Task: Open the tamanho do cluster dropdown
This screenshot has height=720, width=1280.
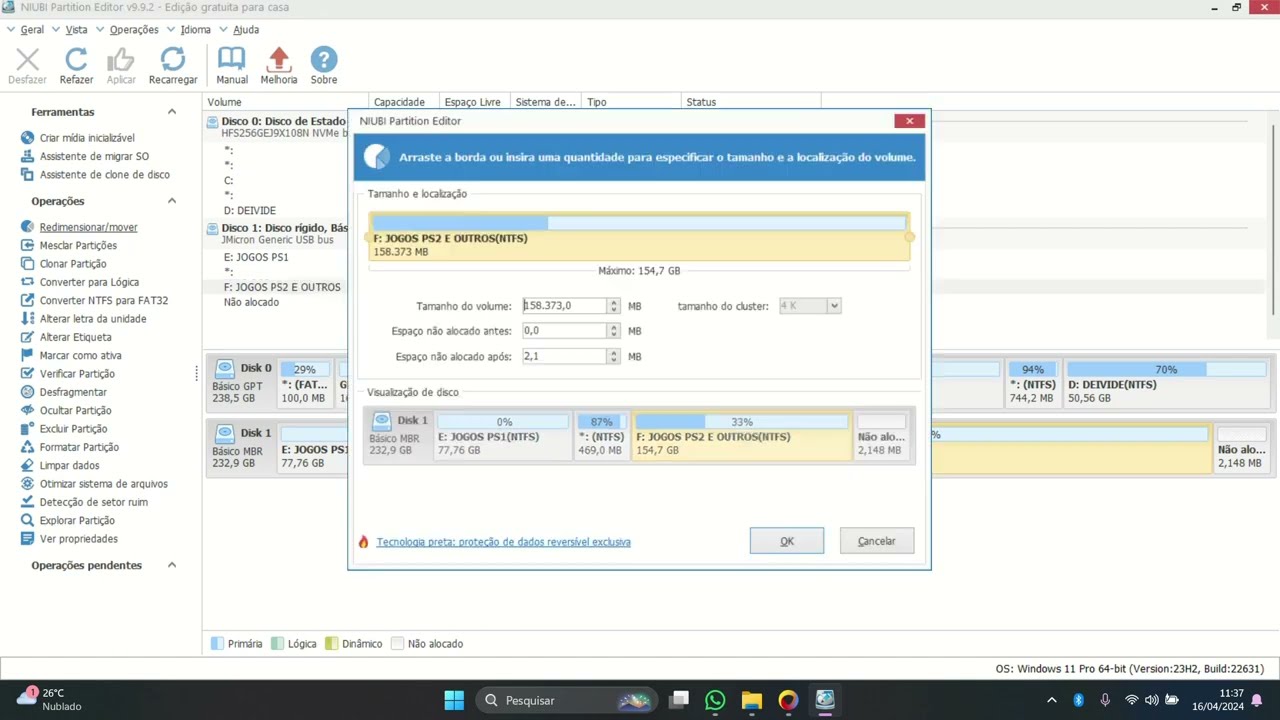Action: pos(834,306)
